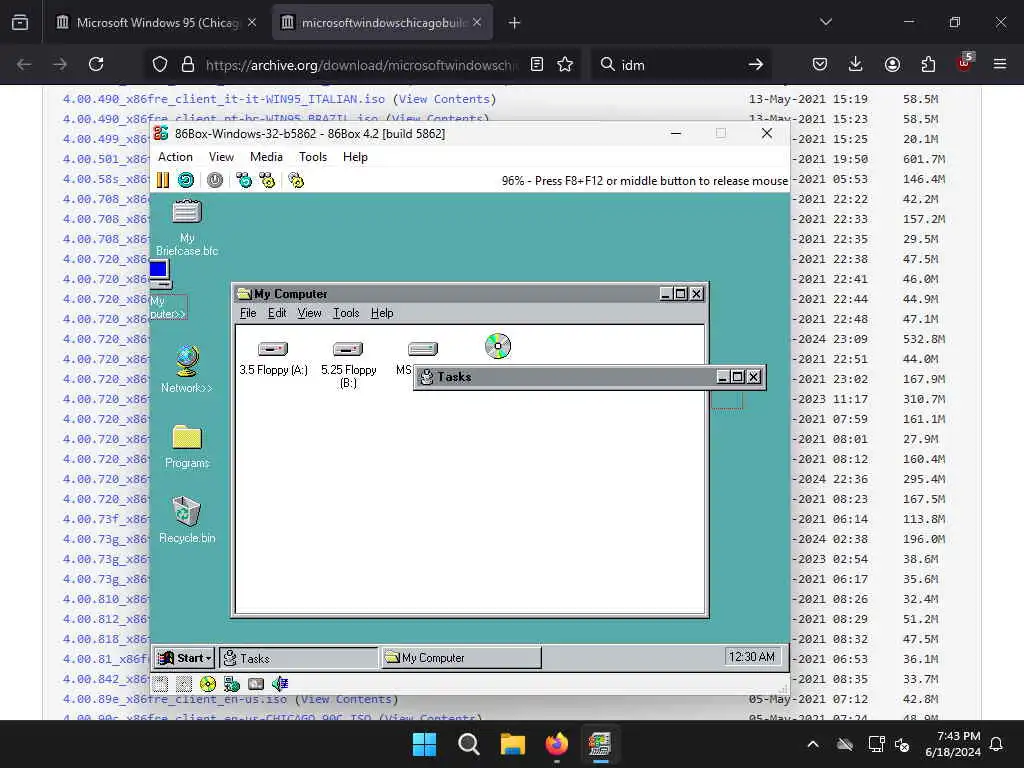The width and height of the screenshot is (1024, 768).
Task: Open the Firefox extensions puzzle icon
Action: (x=928, y=64)
